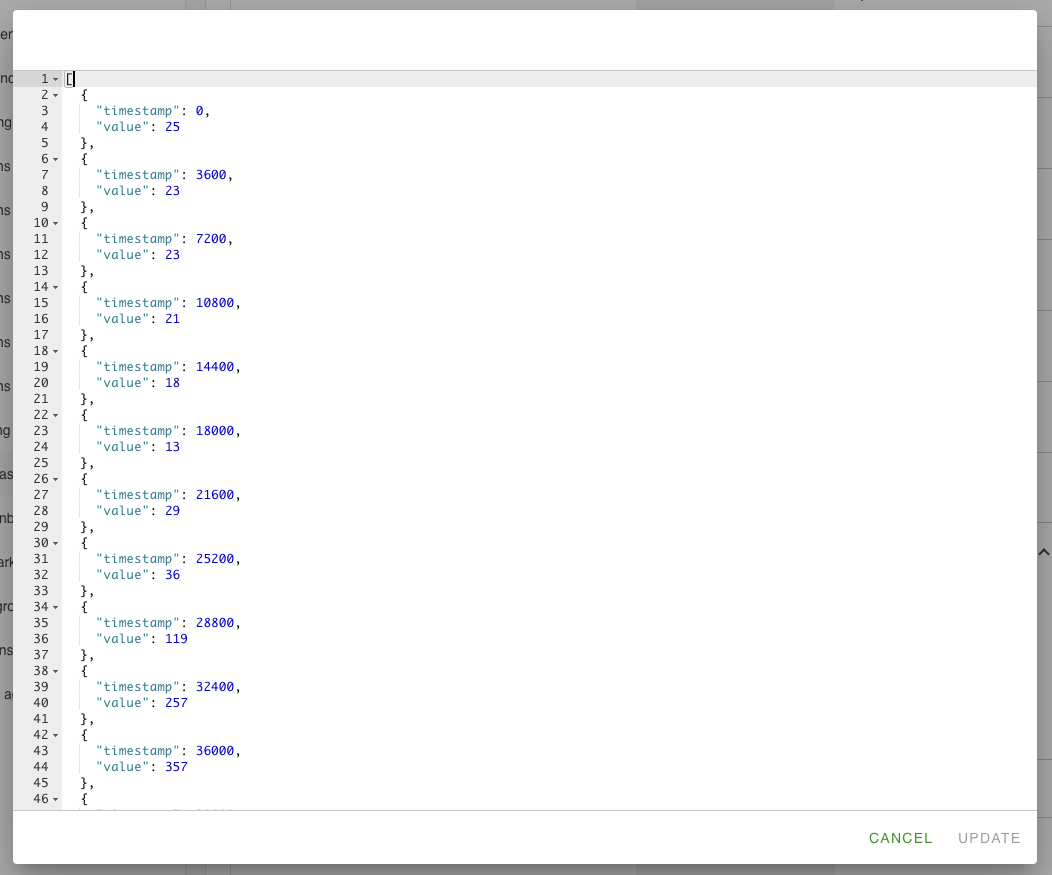Image resolution: width=1052 pixels, height=875 pixels.
Task: Fold the object starting at line 2
Action: pyautogui.click(x=56, y=95)
